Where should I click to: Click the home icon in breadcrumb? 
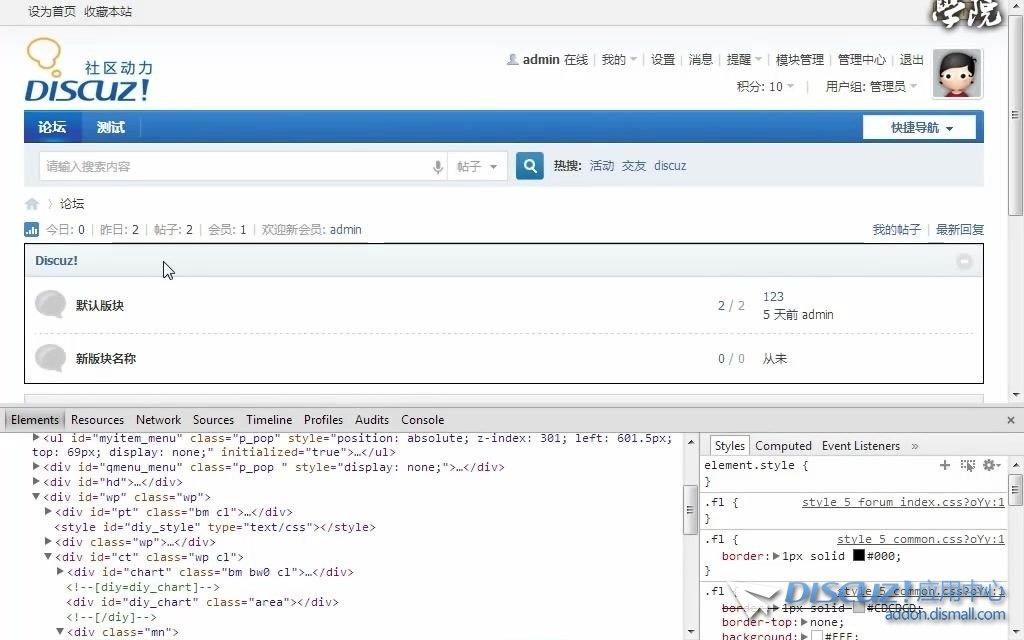[x=32, y=204]
